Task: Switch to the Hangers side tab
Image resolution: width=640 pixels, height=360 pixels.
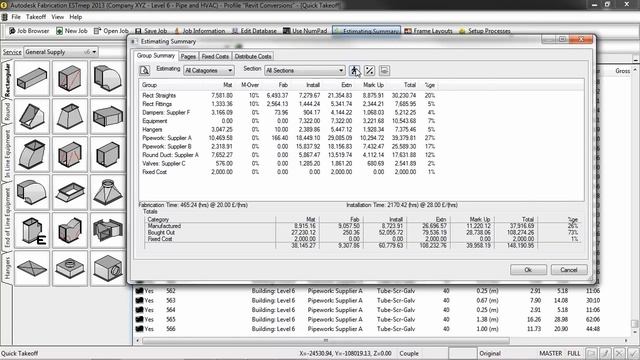Action: pos(7,268)
